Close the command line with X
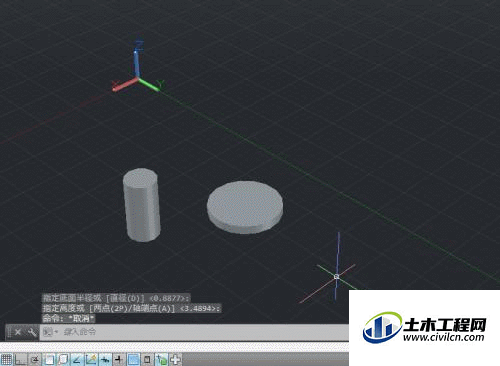This screenshot has height=366, width=500. (18, 332)
